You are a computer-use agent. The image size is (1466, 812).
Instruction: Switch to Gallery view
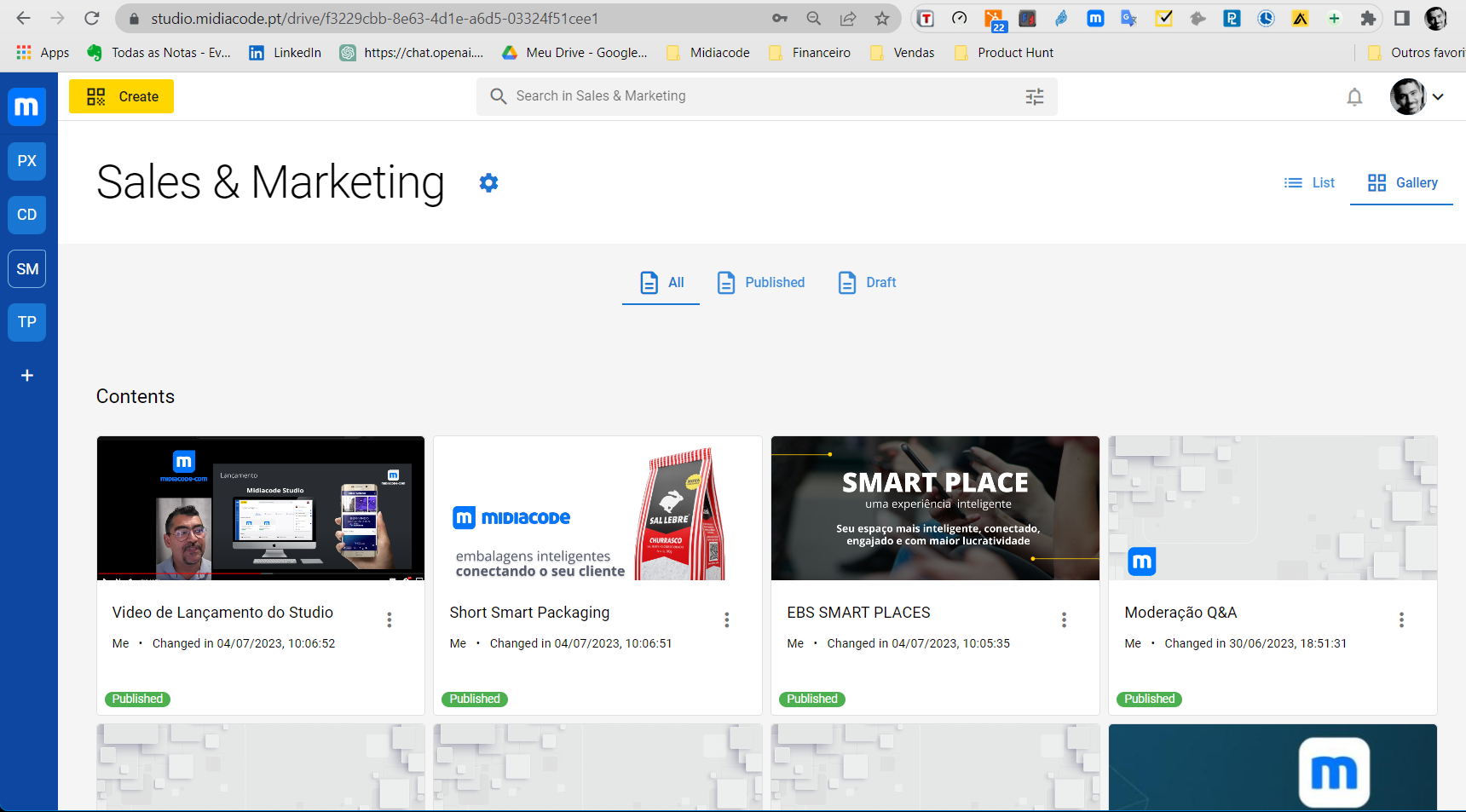coord(1402,183)
